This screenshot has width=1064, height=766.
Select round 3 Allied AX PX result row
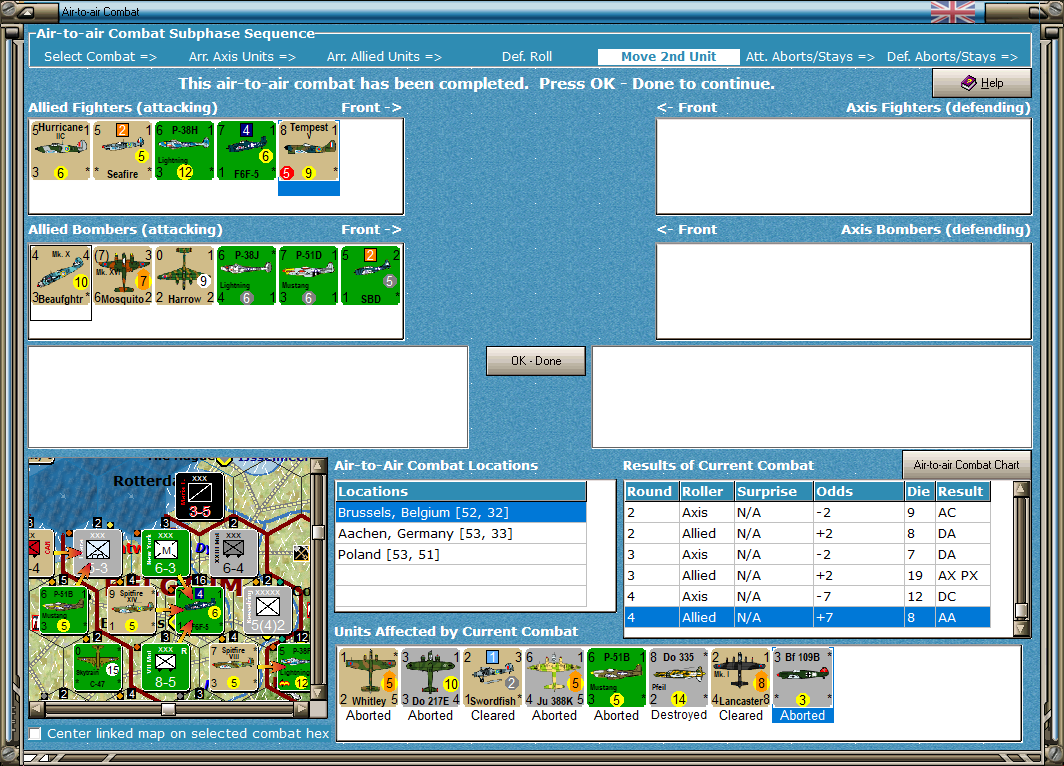807,575
